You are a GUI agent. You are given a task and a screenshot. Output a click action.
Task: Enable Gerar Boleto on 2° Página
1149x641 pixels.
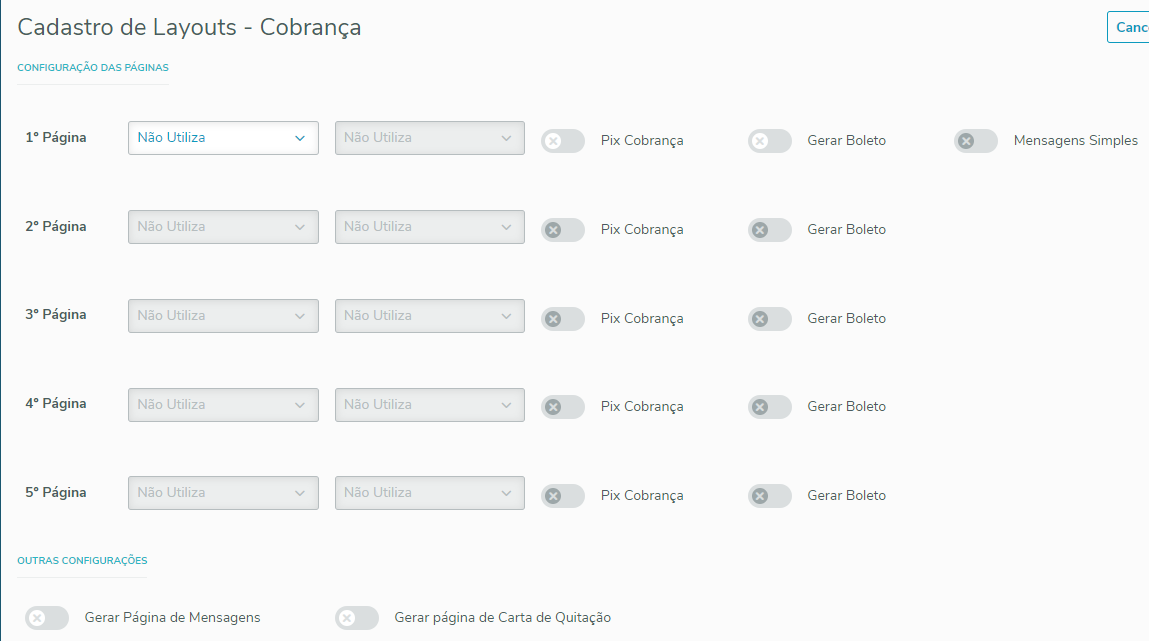769,230
